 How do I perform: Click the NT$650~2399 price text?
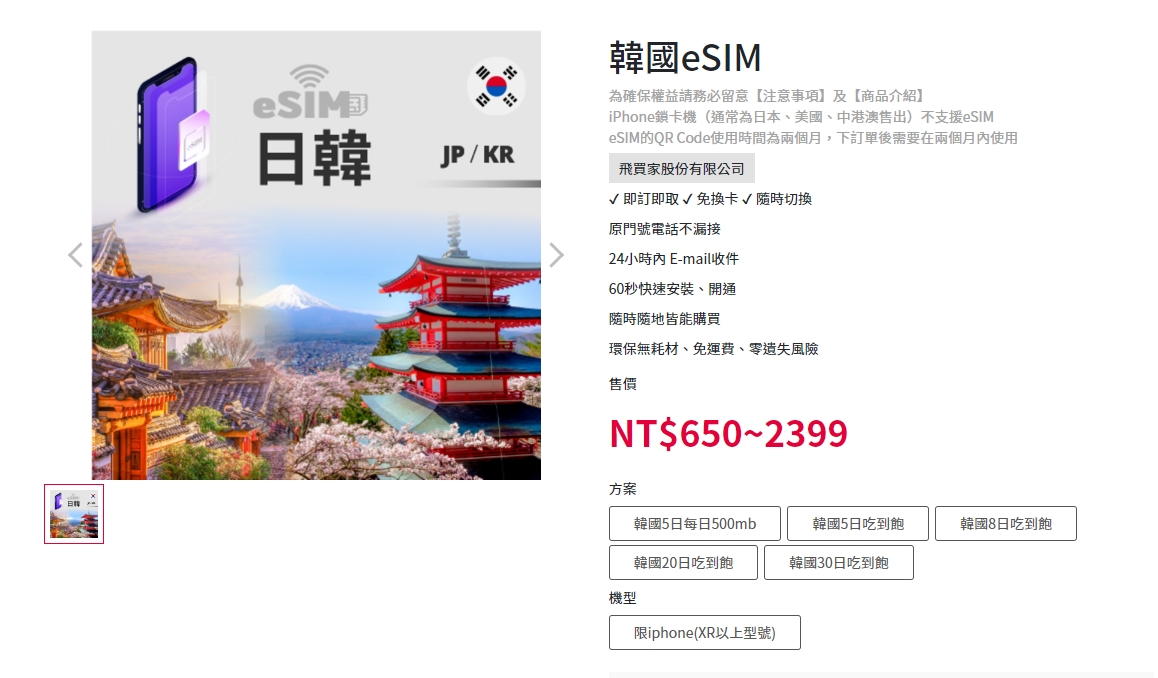tap(728, 434)
